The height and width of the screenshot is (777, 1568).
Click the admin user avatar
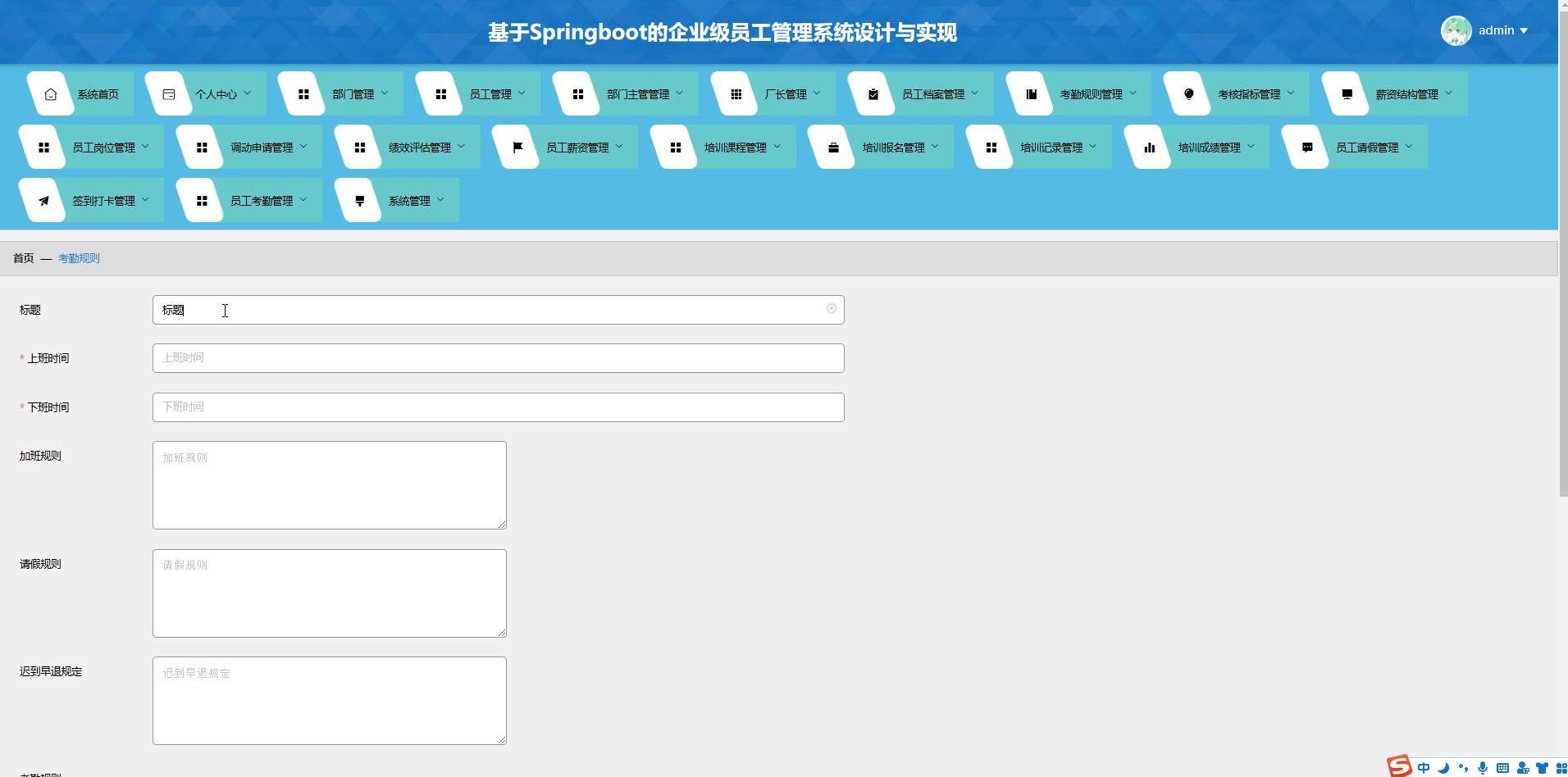[x=1456, y=31]
